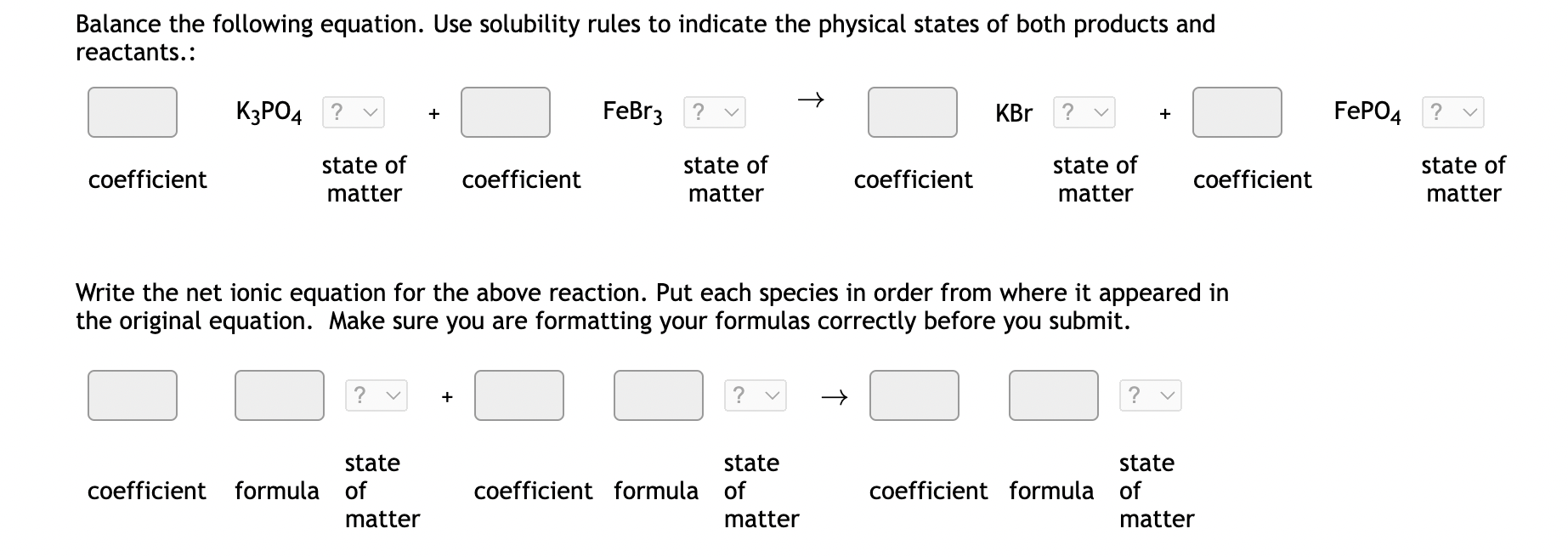Open the last state dropdown in the net ionic equation

coord(1150,395)
